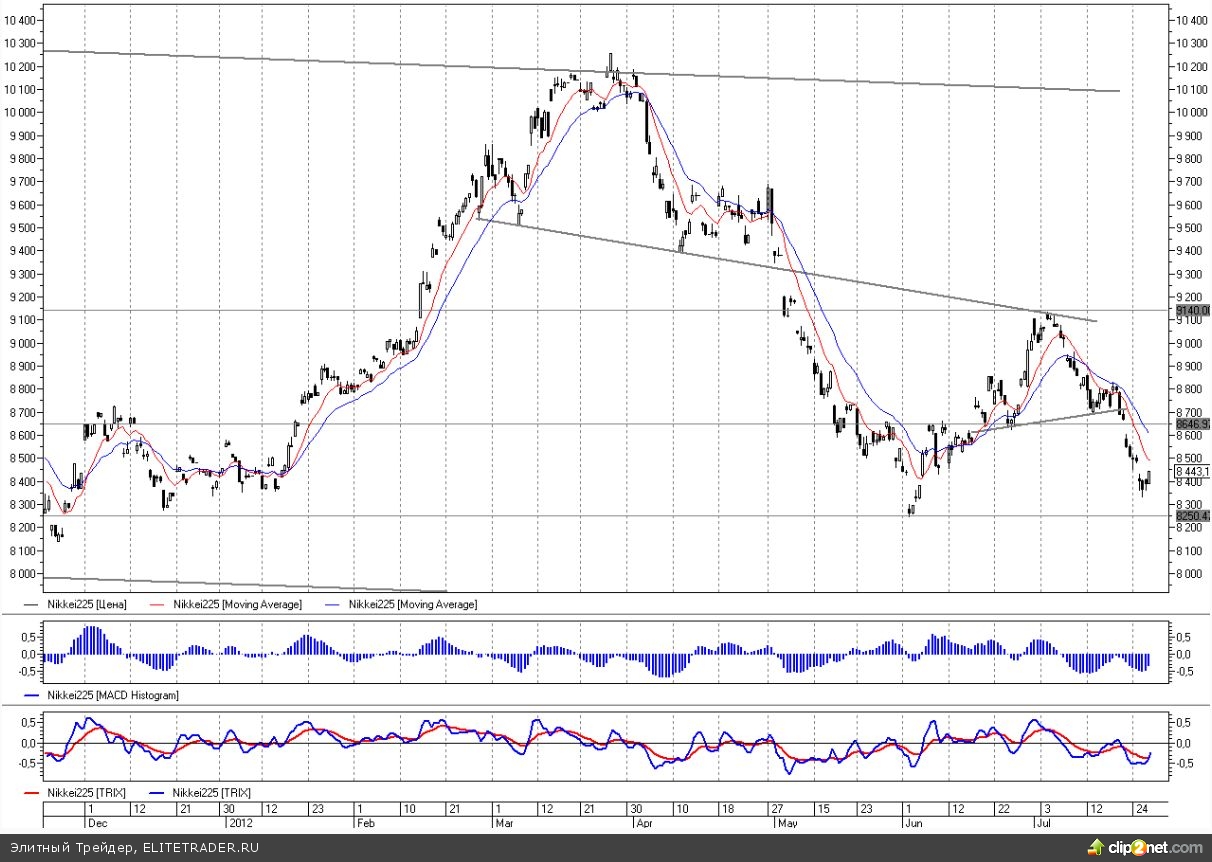Click the Apr month marker on time axis
This screenshot has width=1212, height=862.
645,821
